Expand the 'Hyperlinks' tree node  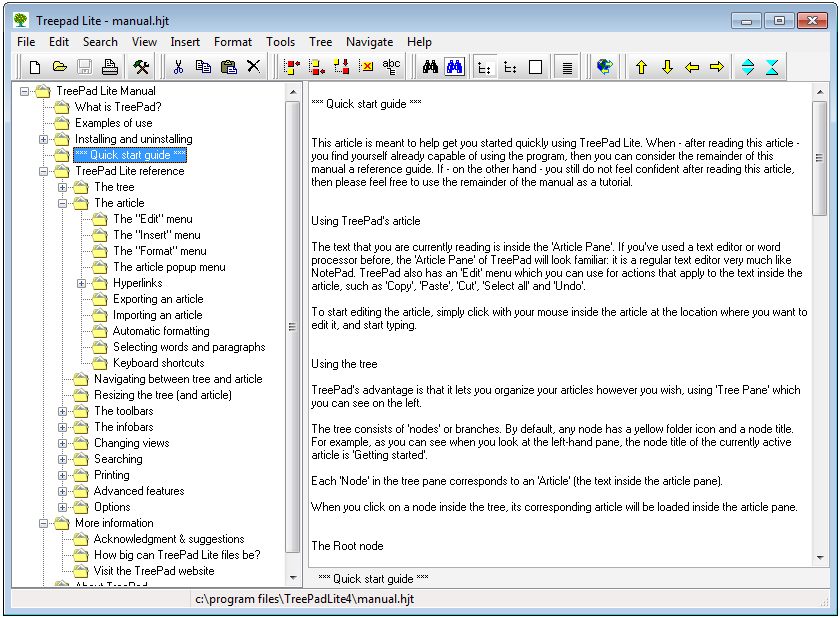82,283
